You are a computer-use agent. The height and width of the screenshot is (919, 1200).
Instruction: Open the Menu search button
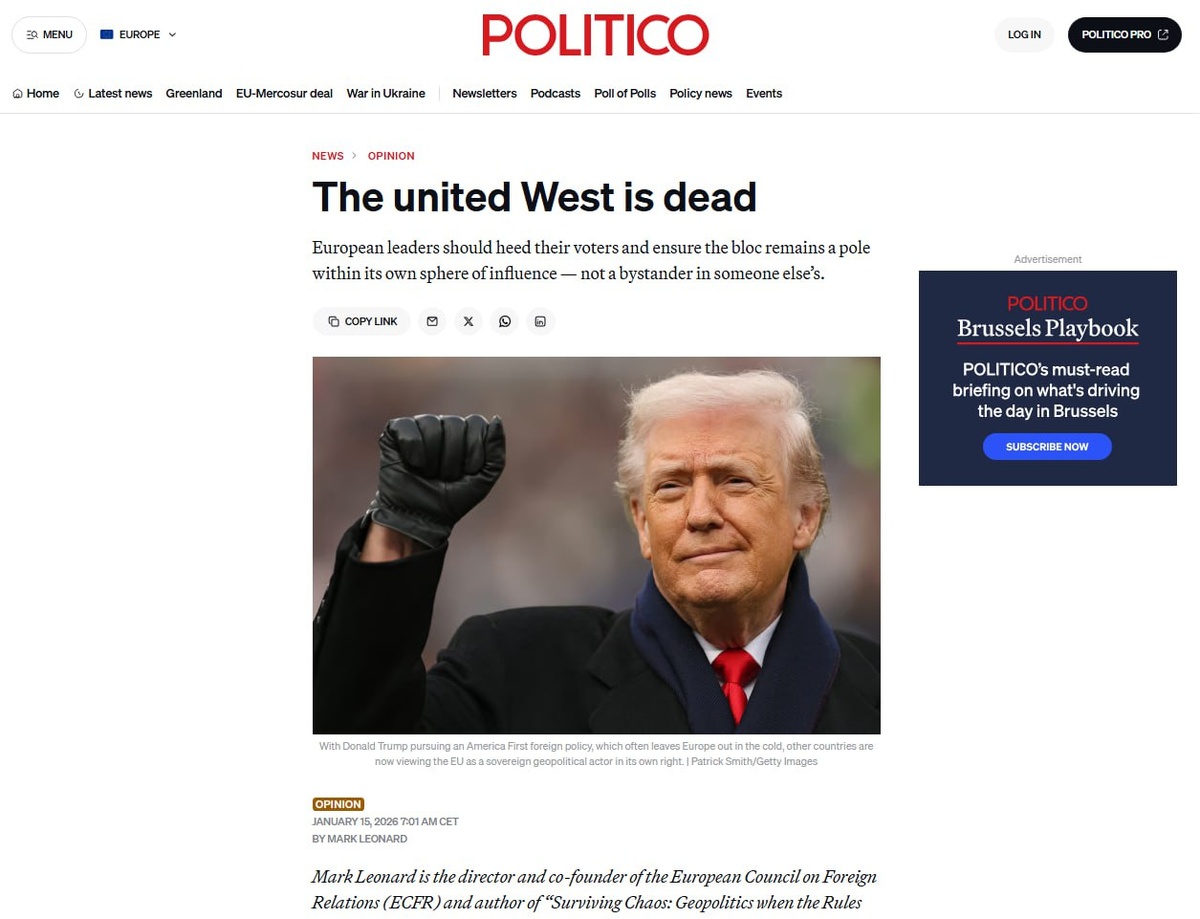tap(49, 34)
